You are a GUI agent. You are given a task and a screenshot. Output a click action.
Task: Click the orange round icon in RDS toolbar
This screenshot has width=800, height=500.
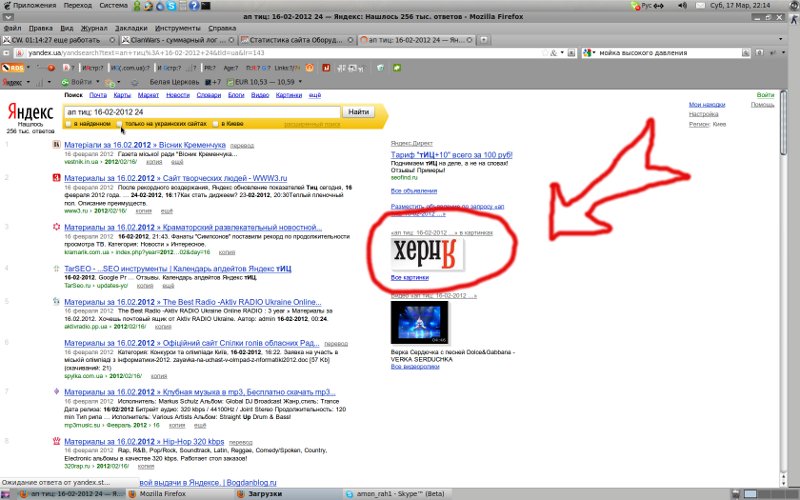tap(309, 67)
